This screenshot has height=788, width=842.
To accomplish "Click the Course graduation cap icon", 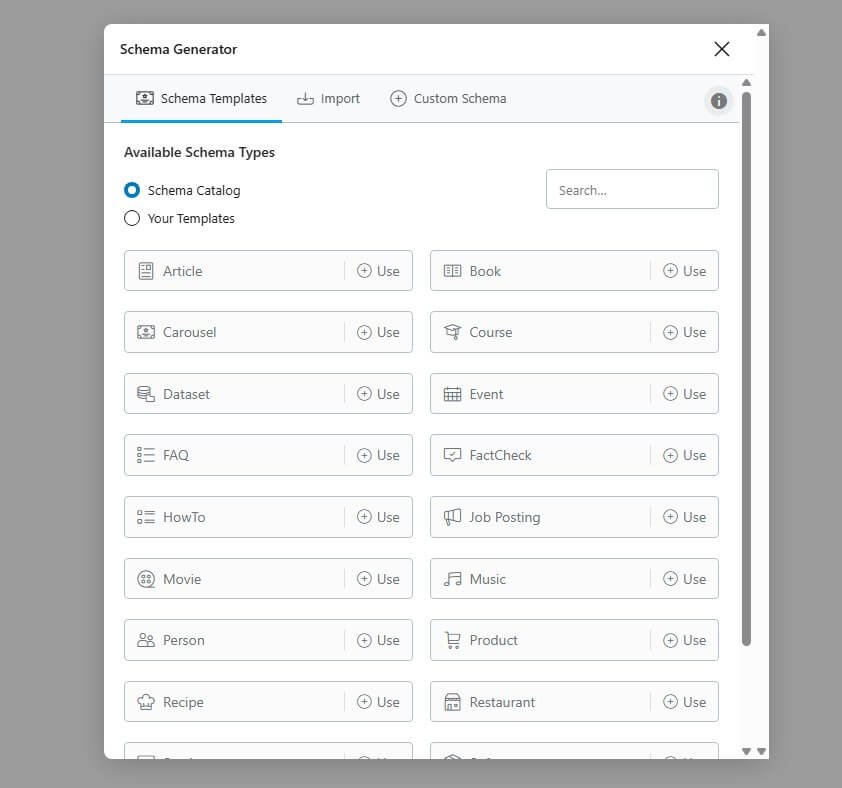I will 452,332.
